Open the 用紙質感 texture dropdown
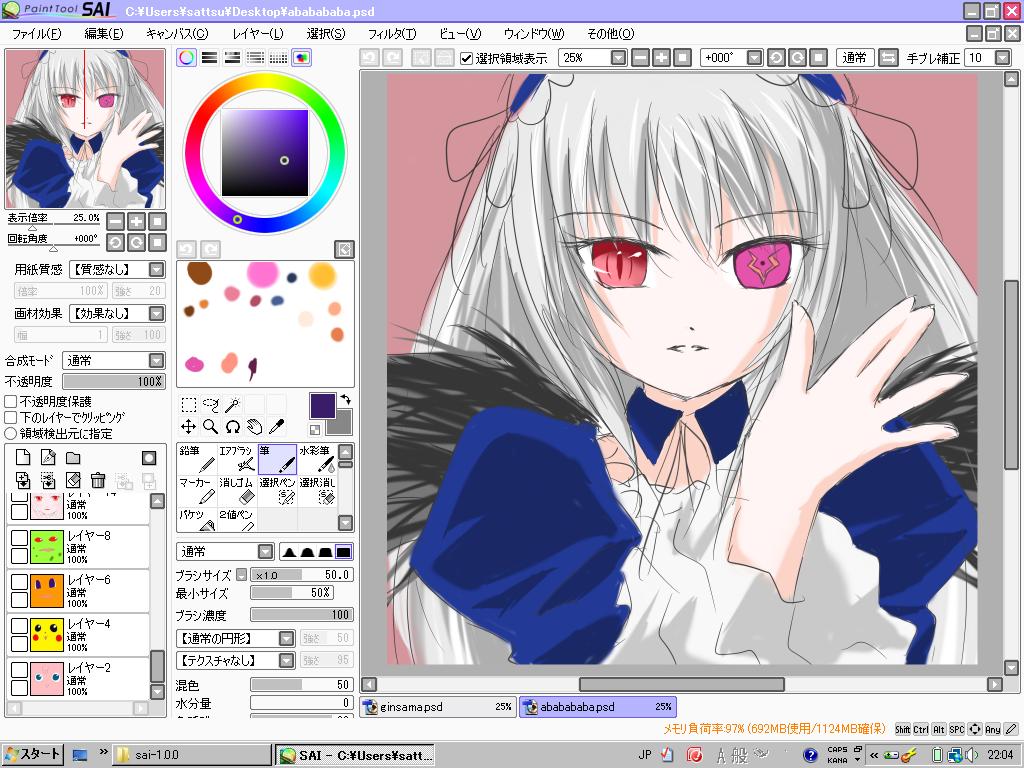Screen dimensions: 1024x768 pyautogui.click(x=156, y=270)
